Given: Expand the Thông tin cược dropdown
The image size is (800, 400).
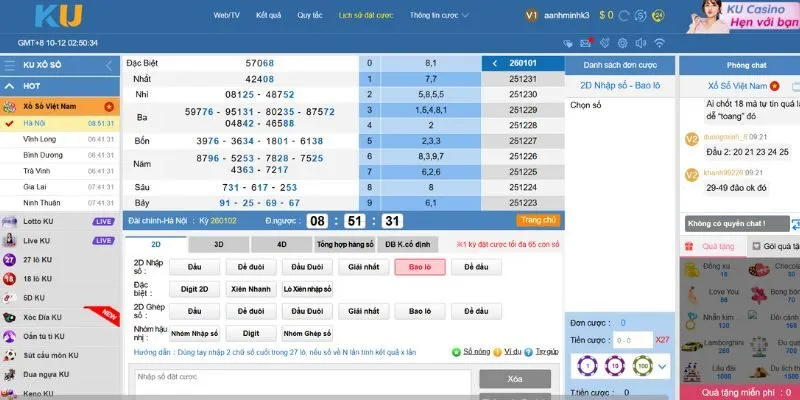Looking at the screenshot, I should [x=439, y=15].
